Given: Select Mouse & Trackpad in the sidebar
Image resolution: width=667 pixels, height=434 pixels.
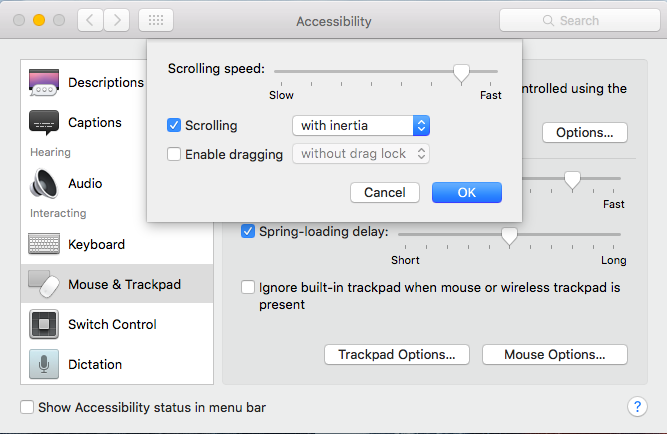Looking at the screenshot, I should (x=117, y=284).
